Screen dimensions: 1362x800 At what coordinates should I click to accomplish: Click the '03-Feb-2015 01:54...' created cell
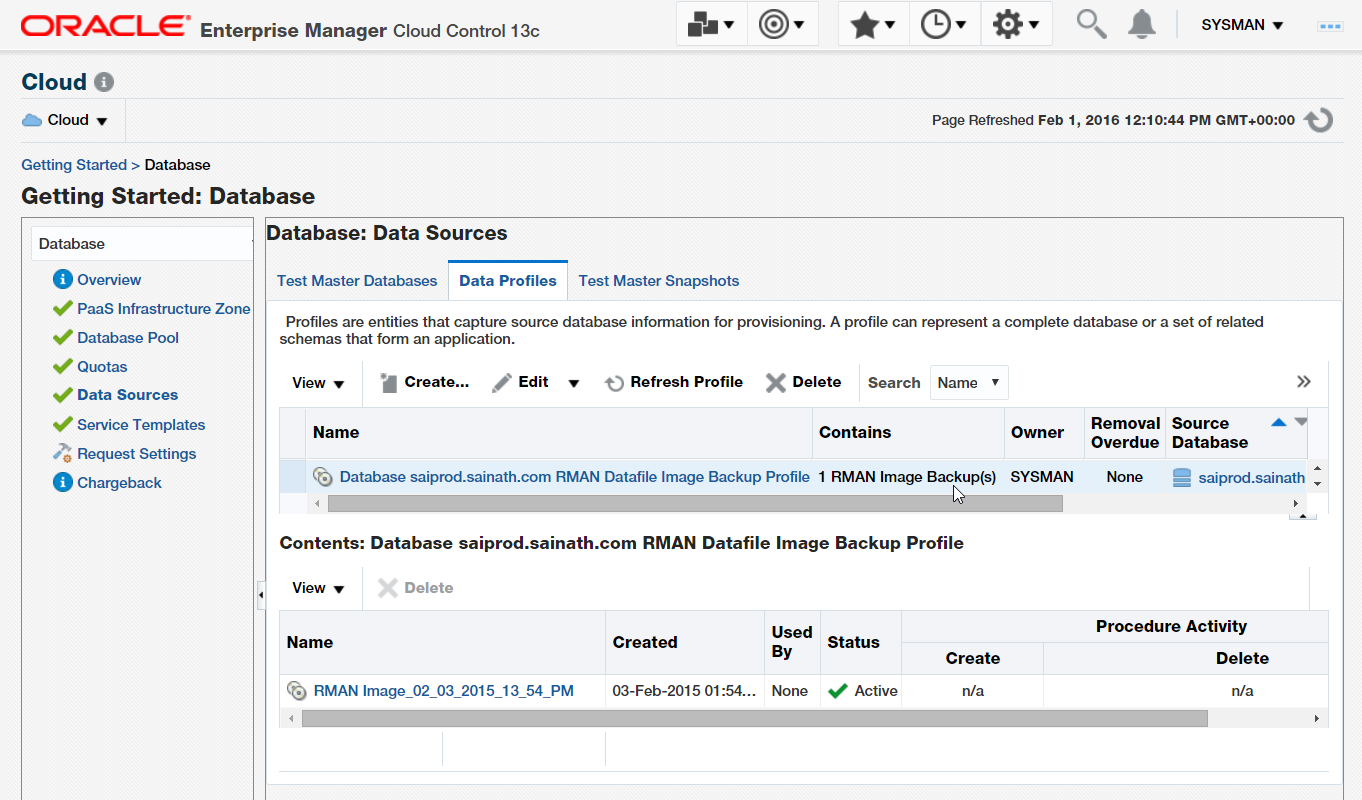tap(685, 691)
